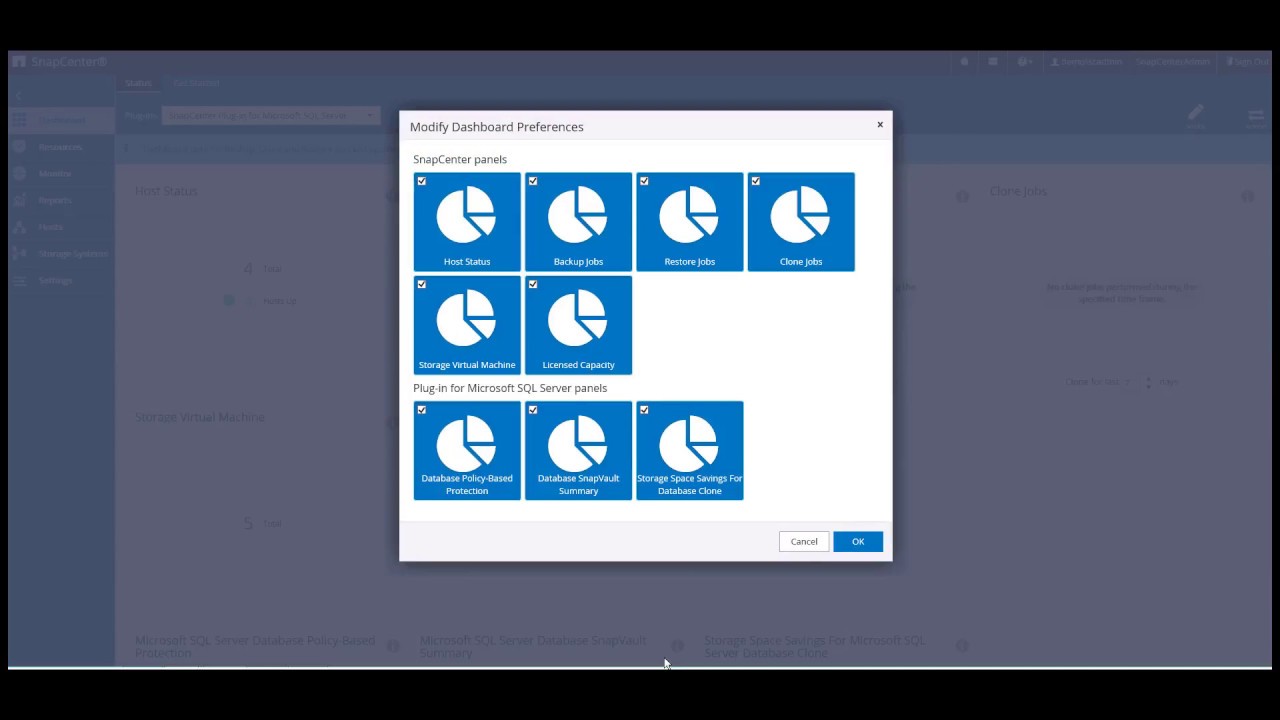Click the Backup Jobs pie chart tile
Viewport: 1280px width, 720px height.
578,222
